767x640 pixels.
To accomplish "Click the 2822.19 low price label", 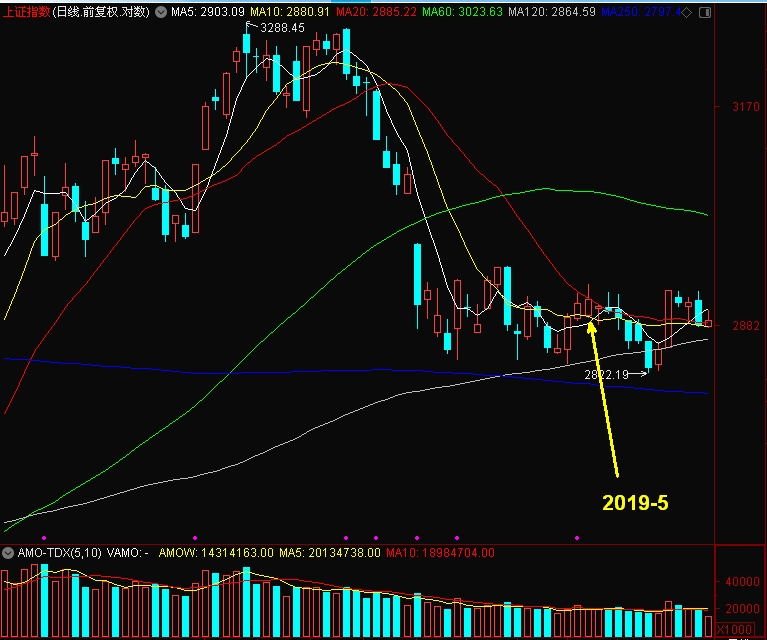I will [607, 375].
